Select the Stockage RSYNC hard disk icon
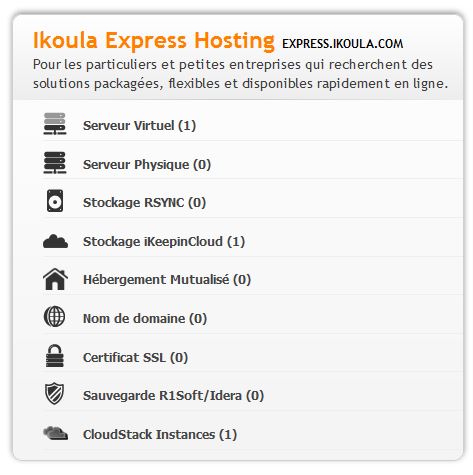Viewport: 473px width, 475px height. coord(55,201)
